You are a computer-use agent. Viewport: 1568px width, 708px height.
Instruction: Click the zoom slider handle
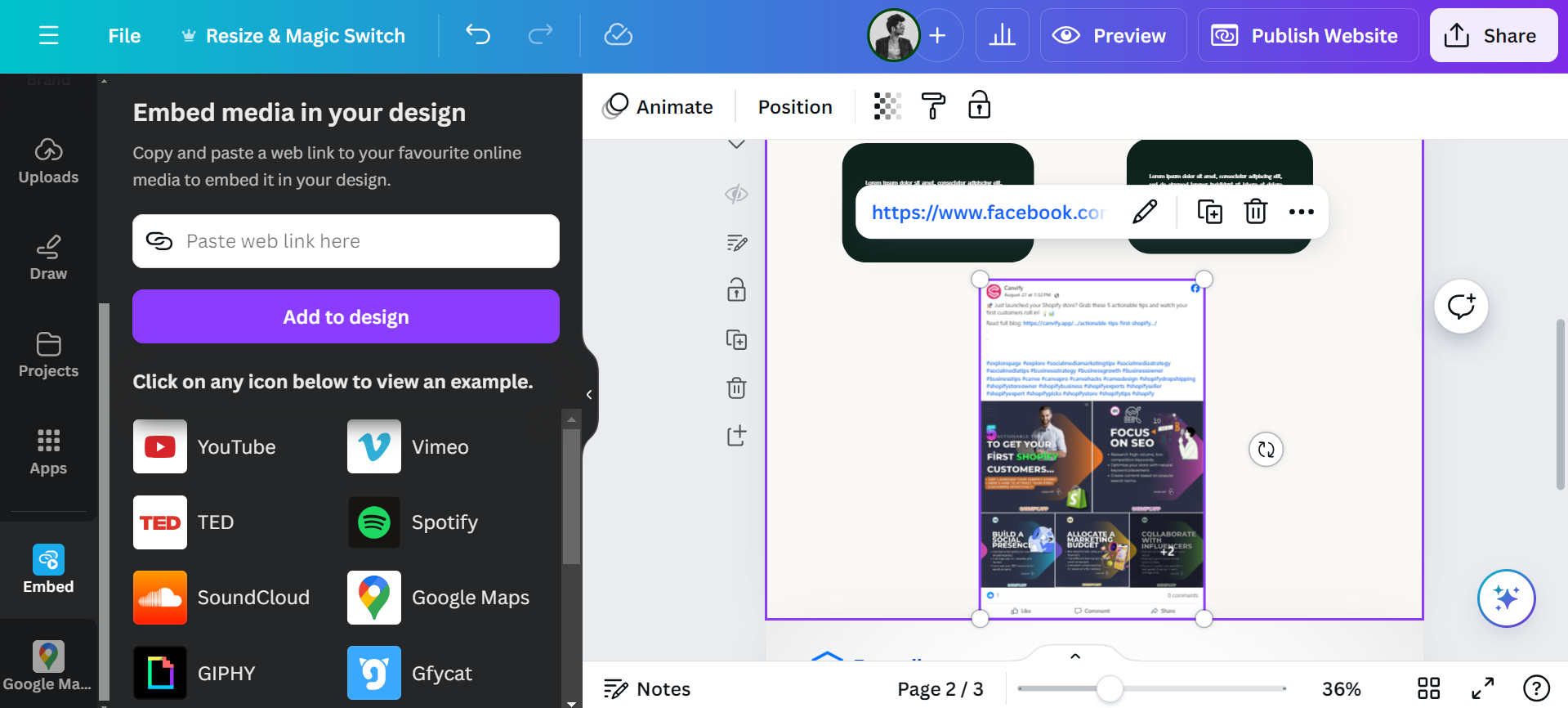[x=1109, y=689]
